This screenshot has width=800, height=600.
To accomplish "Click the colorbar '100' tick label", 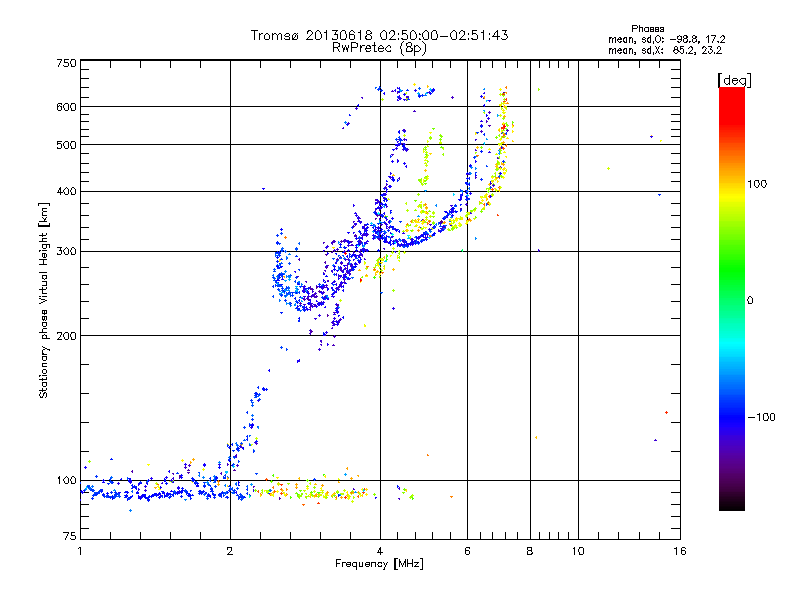I will click(x=757, y=184).
